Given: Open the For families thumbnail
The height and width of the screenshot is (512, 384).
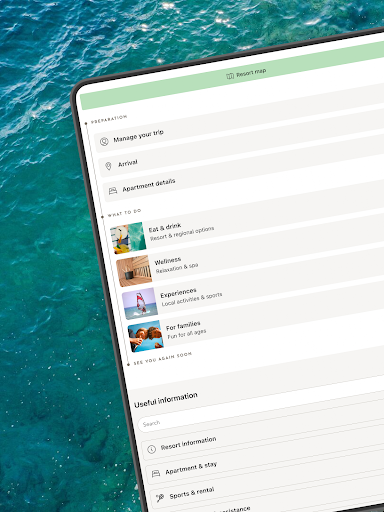Looking at the screenshot, I should coord(145,336).
